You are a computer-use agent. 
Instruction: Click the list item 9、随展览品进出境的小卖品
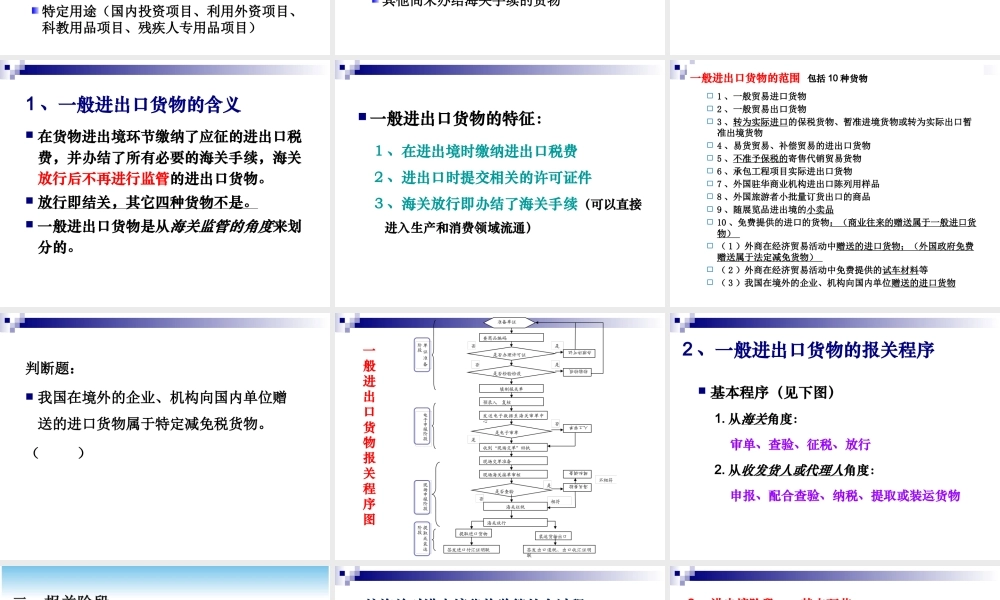point(775,210)
